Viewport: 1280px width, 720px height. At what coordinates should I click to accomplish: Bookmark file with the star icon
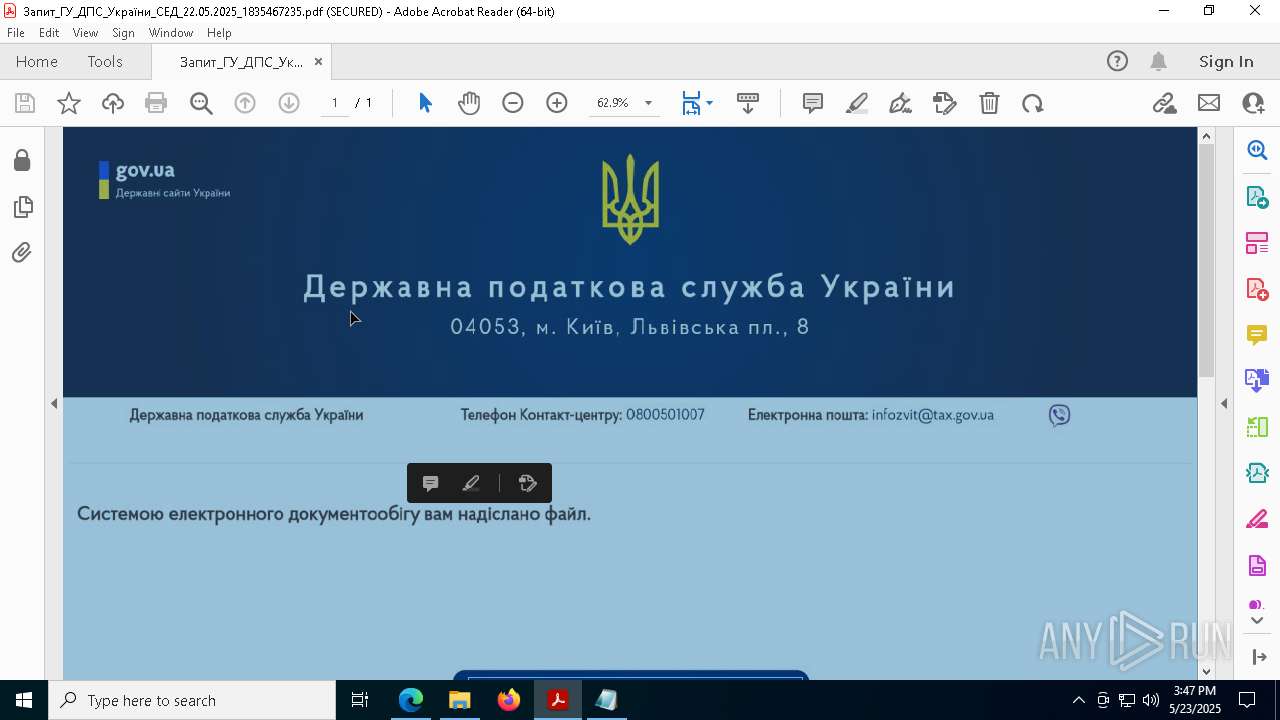pyautogui.click(x=69, y=103)
